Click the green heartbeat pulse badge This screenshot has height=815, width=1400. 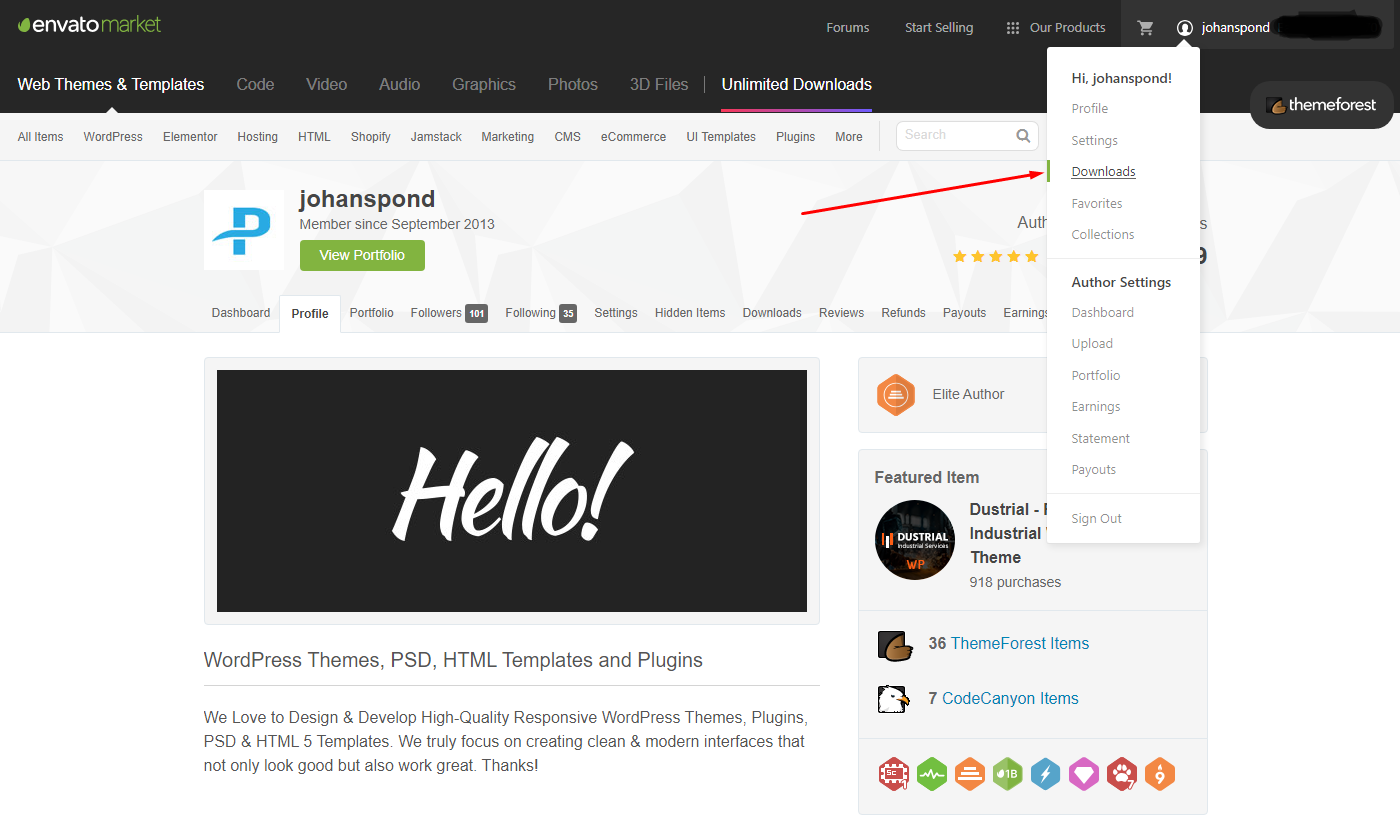pos(932,774)
